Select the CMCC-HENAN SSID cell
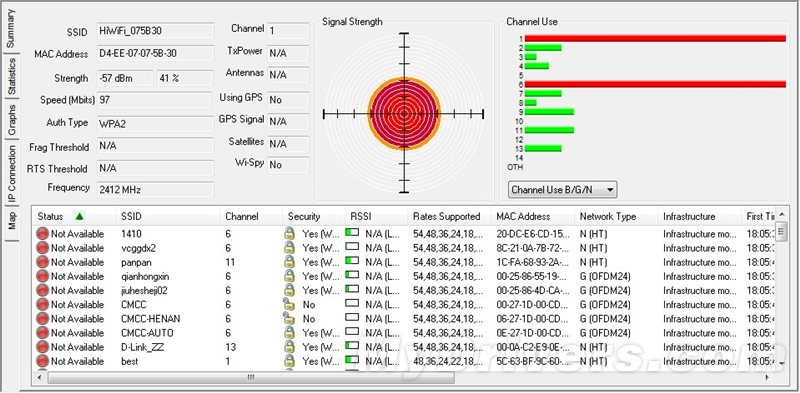The height and width of the screenshot is (393, 800). click(151, 319)
